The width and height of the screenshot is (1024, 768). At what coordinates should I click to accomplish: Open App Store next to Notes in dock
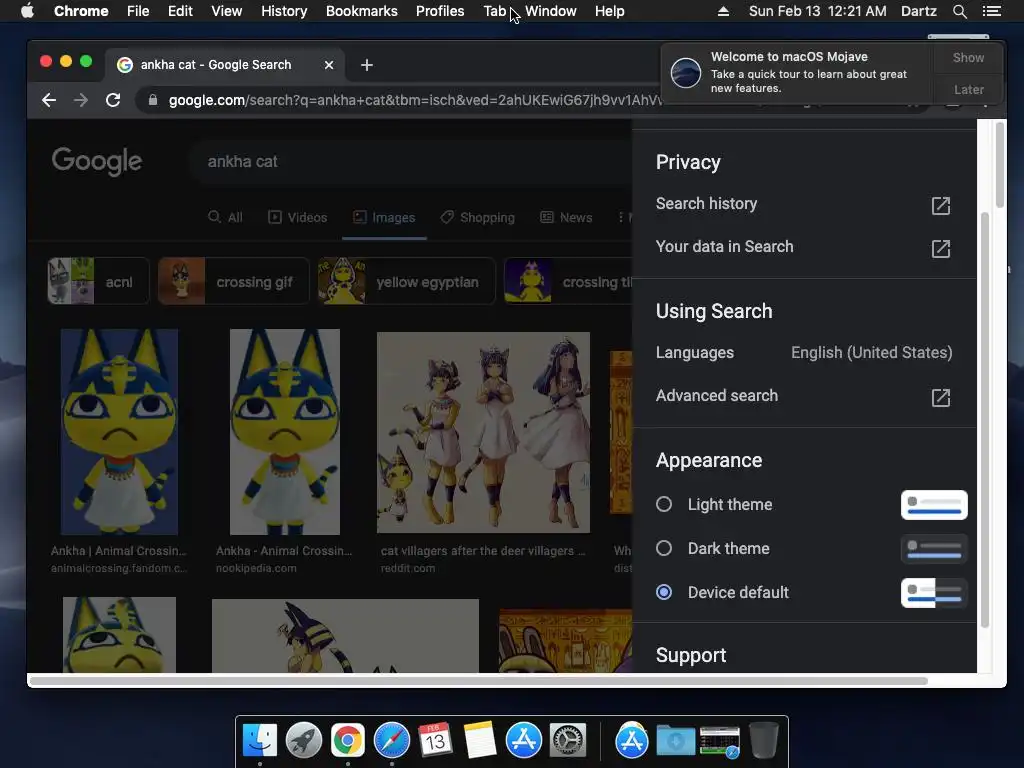click(x=524, y=740)
